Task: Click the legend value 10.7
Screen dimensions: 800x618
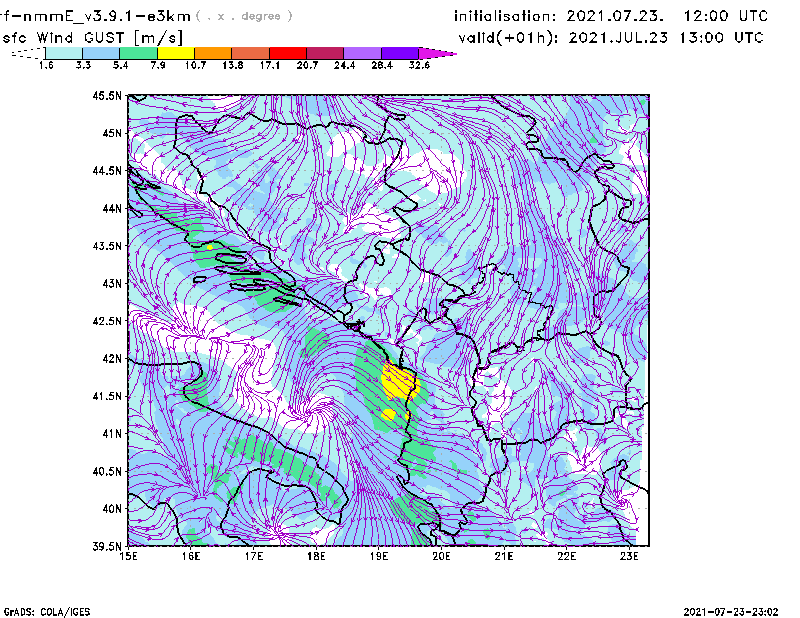Action: [195, 65]
